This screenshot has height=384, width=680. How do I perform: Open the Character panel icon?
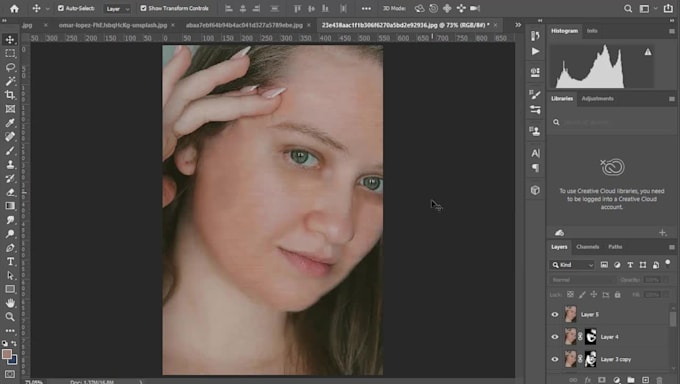pyautogui.click(x=535, y=153)
